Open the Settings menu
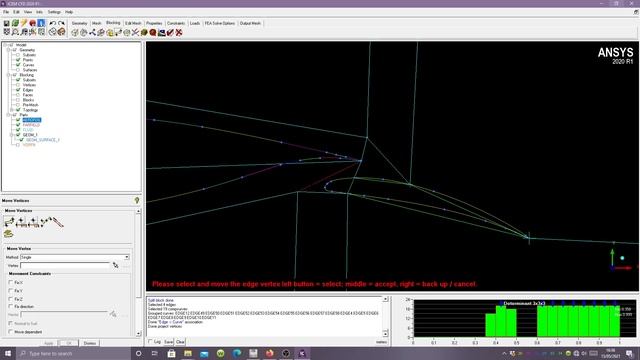This screenshot has height=360, width=640. pos(54,12)
